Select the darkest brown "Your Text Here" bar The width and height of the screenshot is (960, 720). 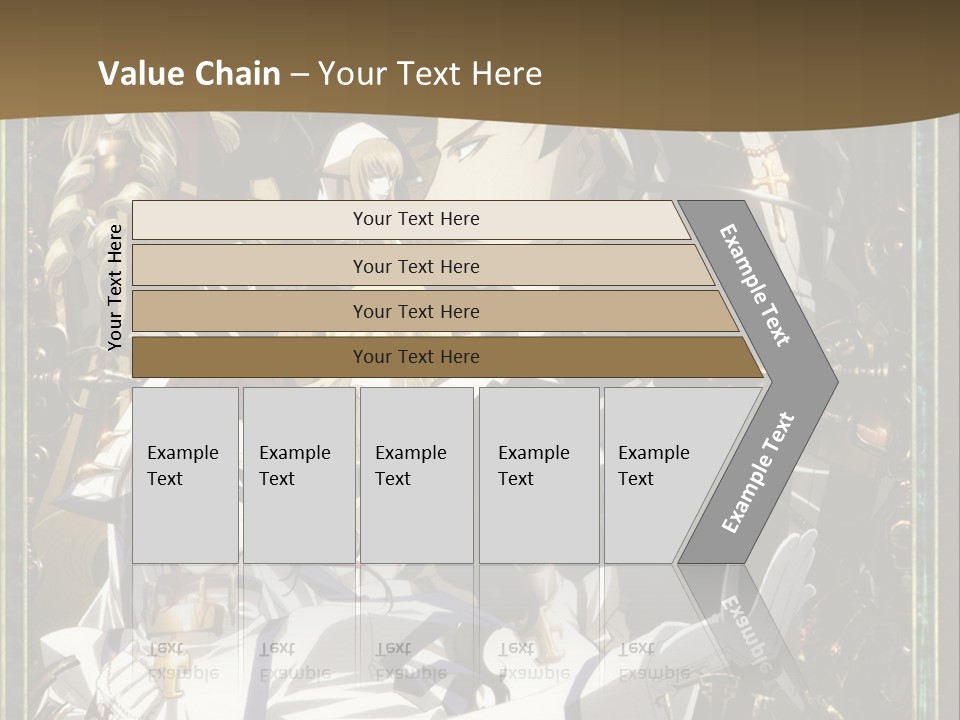pyautogui.click(x=415, y=357)
